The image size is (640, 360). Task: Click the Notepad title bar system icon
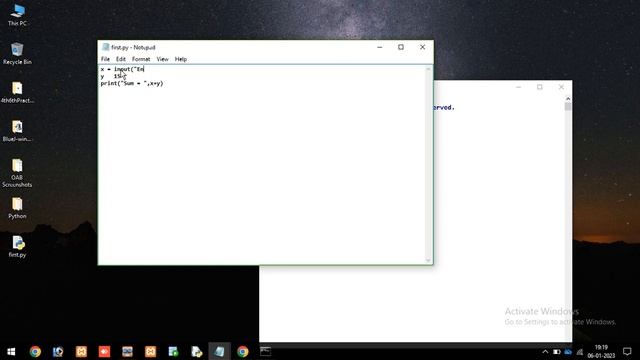coord(106,47)
